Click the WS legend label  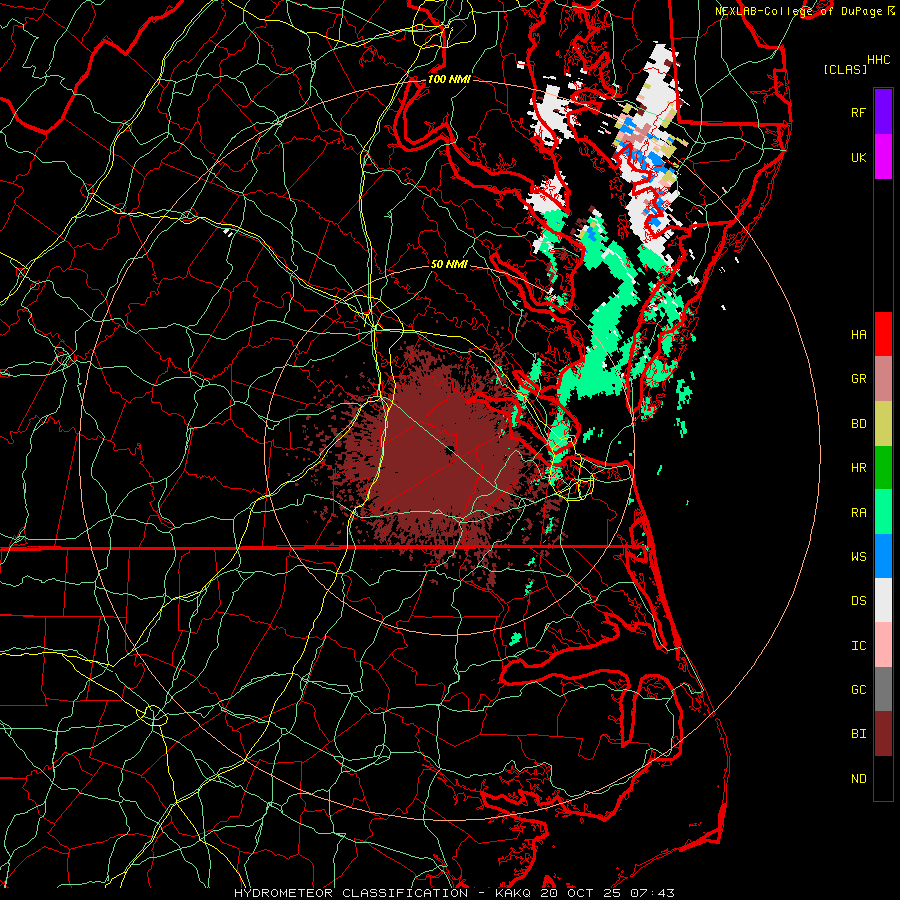click(859, 557)
